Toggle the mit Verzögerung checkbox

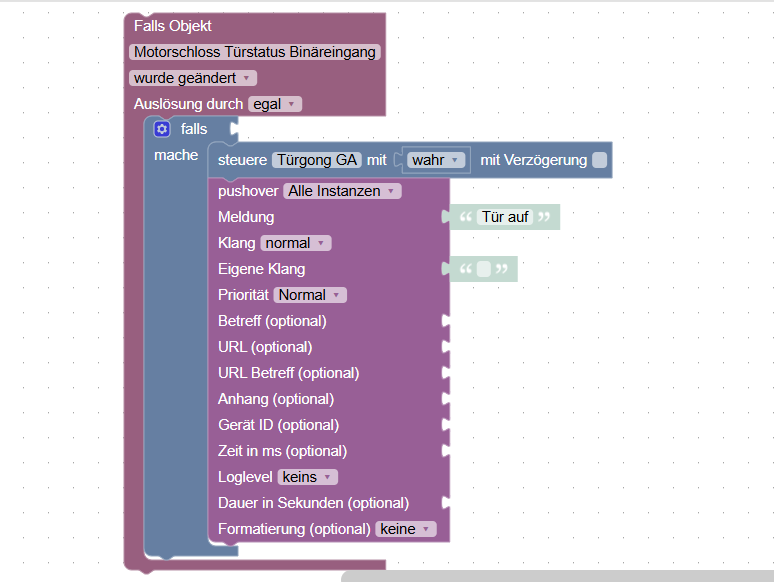[x=599, y=160]
